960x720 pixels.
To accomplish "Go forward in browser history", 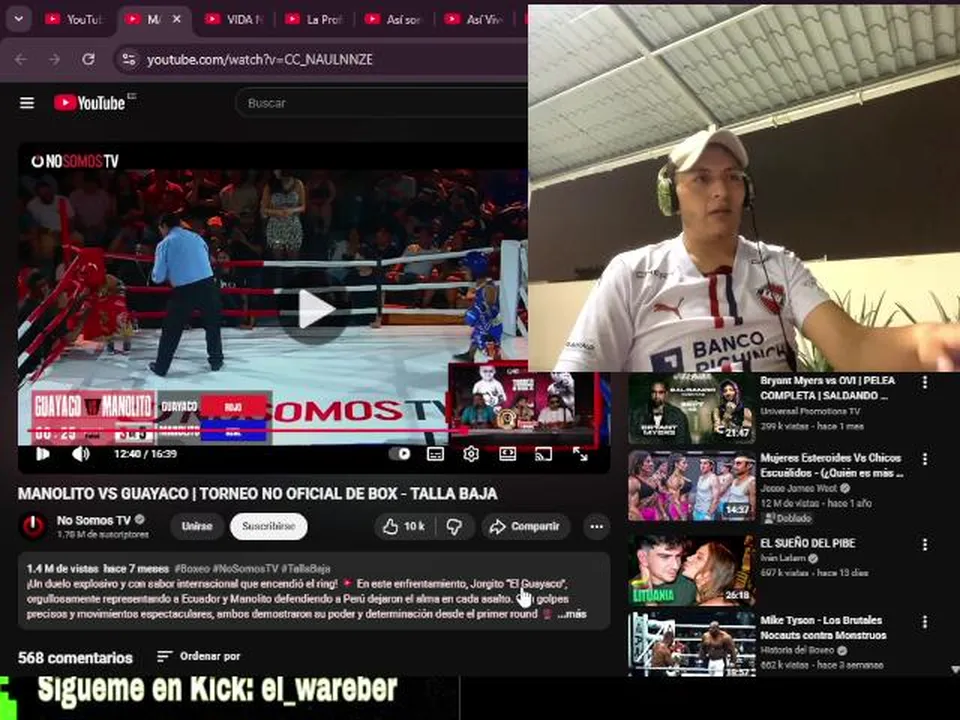I will coord(54,59).
